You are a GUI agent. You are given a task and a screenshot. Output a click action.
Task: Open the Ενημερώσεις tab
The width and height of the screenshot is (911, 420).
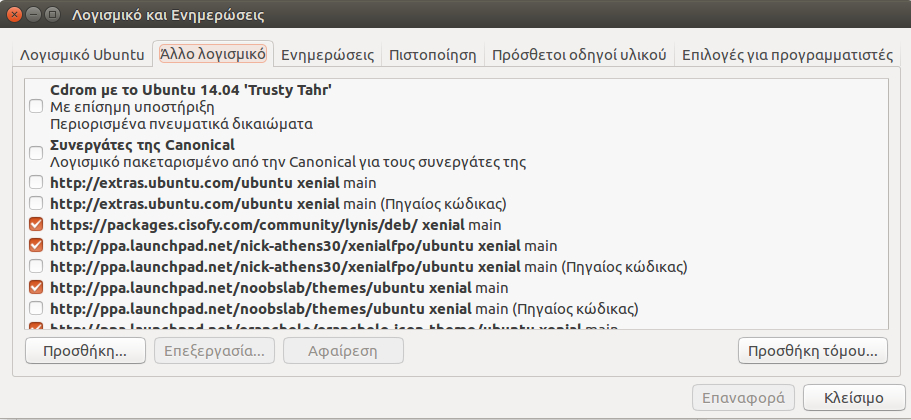pos(328,55)
